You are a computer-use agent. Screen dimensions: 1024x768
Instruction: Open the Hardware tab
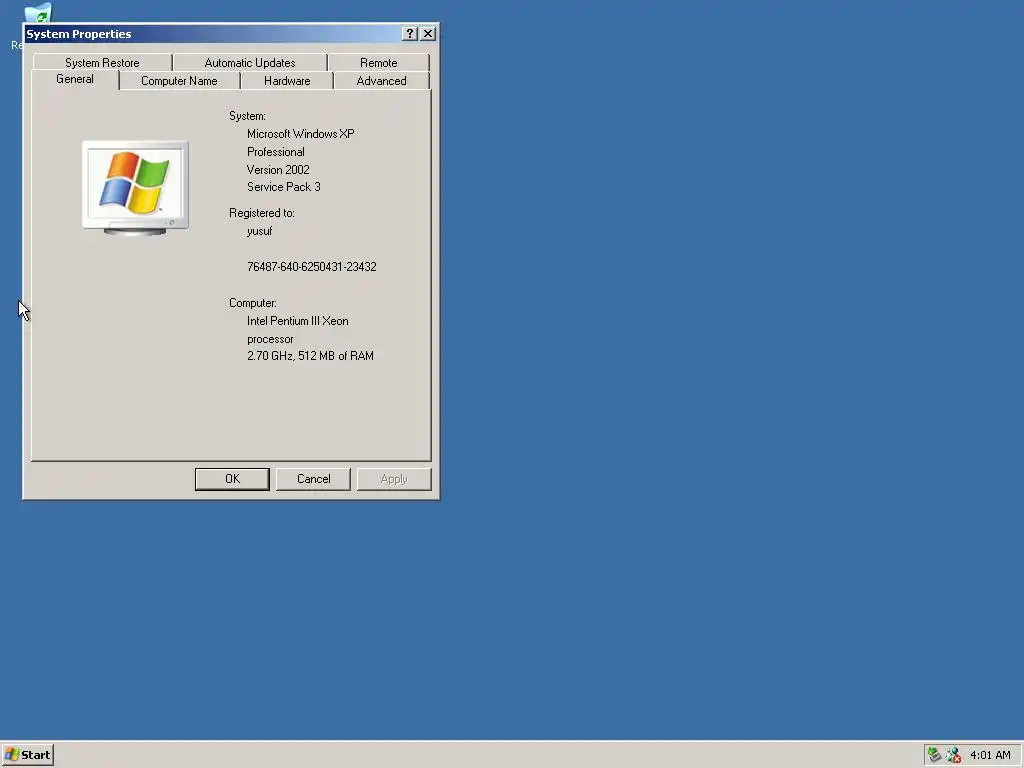(x=287, y=81)
